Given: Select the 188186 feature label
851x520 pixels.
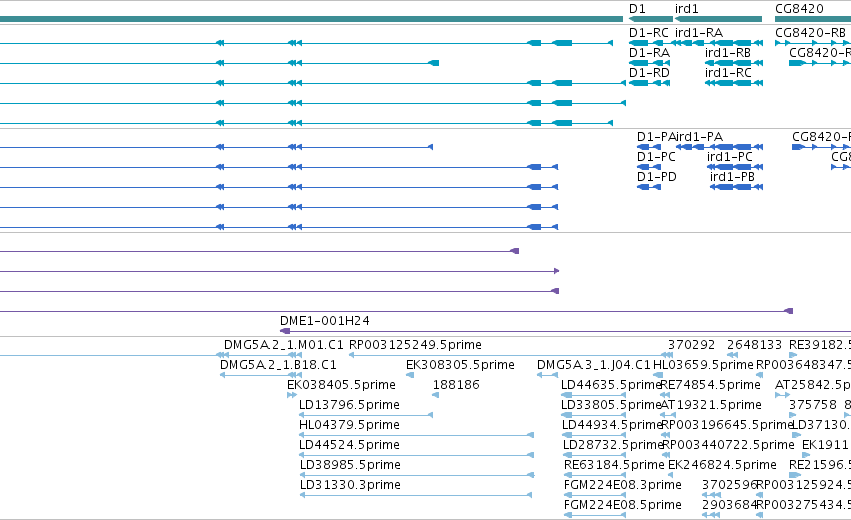Looking at the screenshot, I should (x=456, y=385).
